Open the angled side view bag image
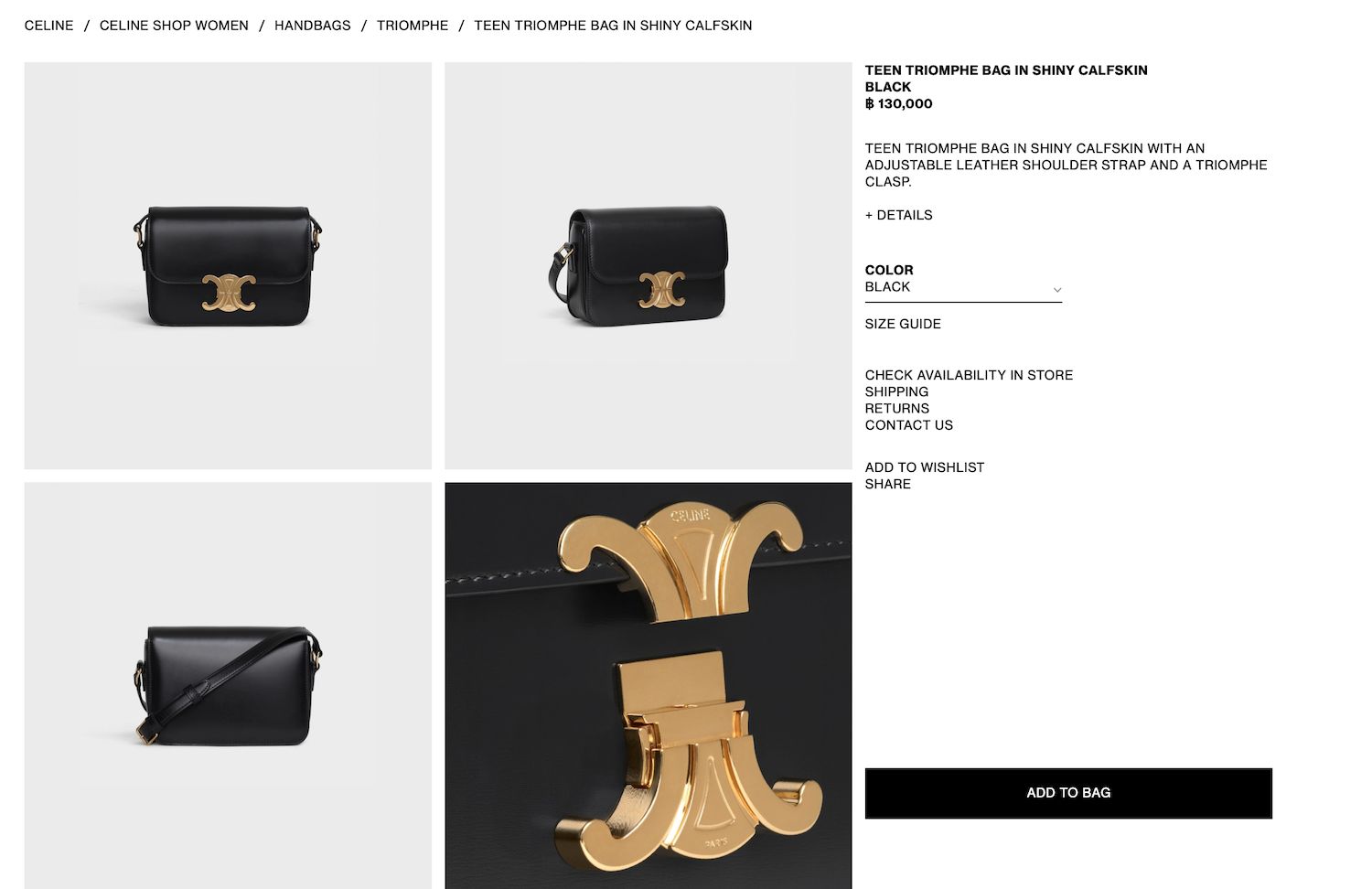Image resolution: width=1372 pixels, height=889 pixels. [648, 265]
